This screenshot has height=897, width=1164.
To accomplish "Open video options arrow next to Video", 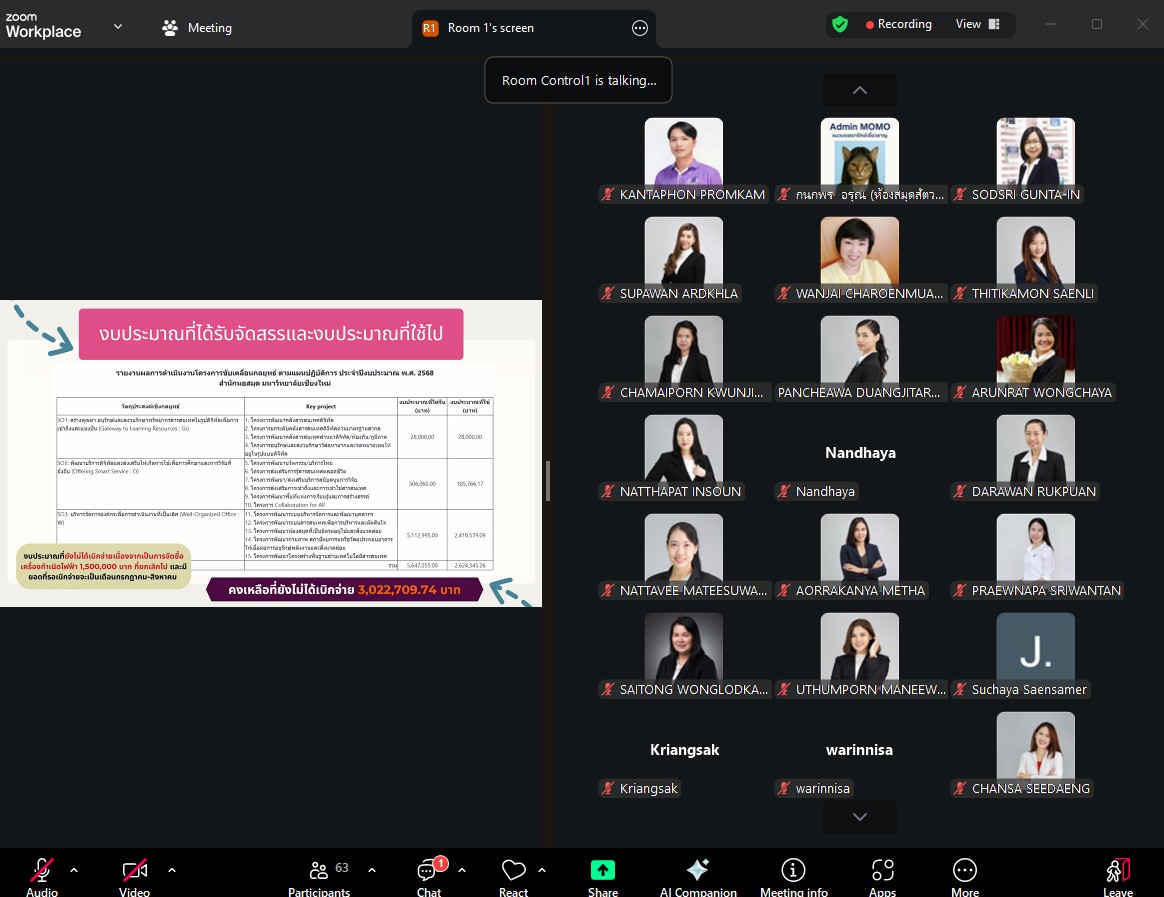I will [171, 870].
